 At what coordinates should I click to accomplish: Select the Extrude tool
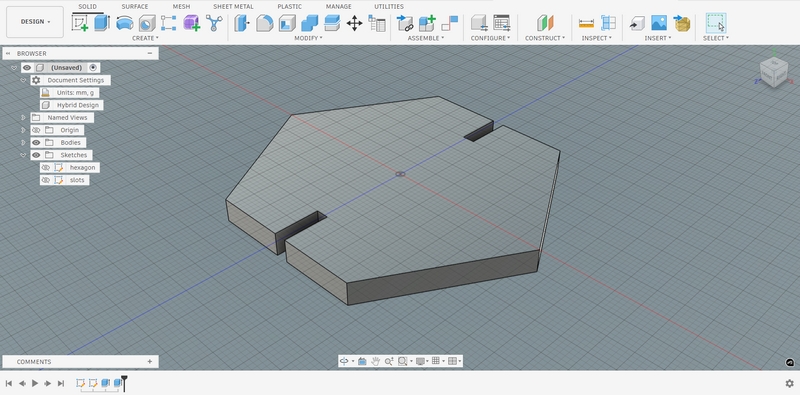click(102, 23)
